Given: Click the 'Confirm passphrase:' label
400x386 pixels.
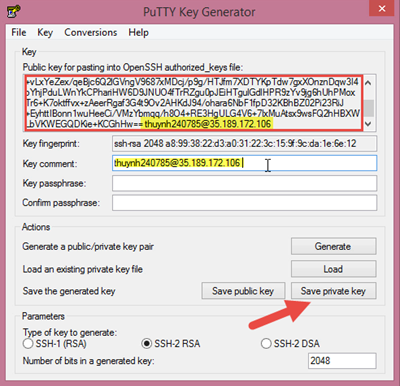Looking at the screenshot, I should [61, 203].
